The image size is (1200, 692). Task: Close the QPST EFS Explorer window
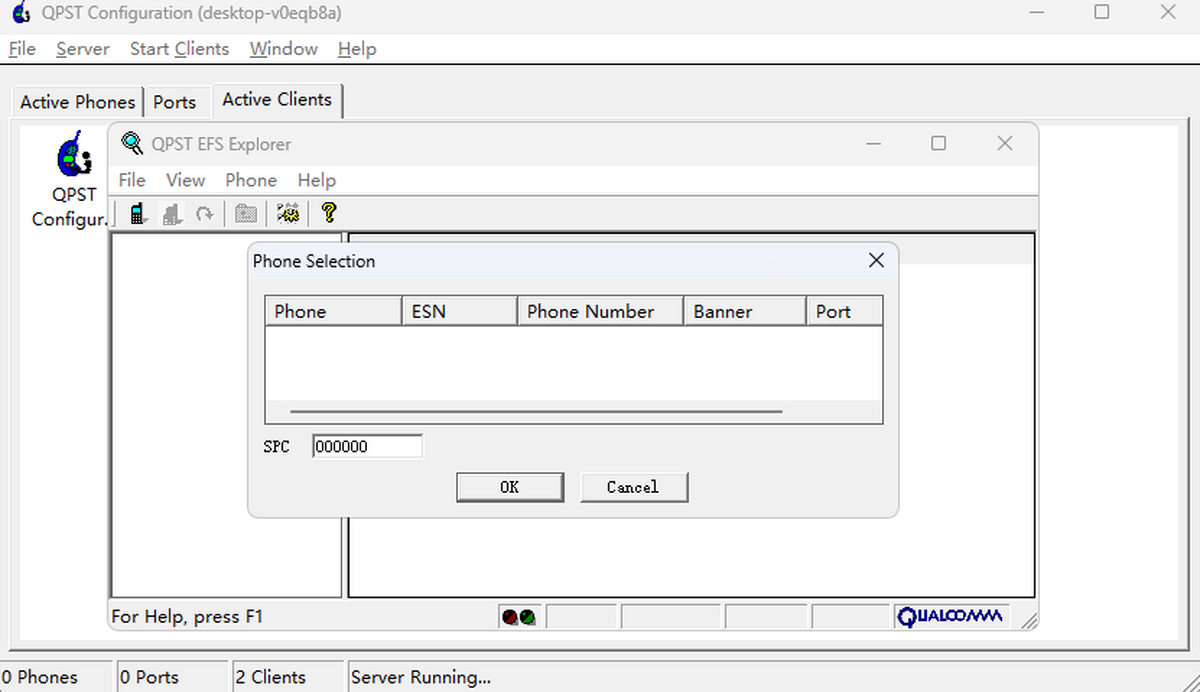1005,143
